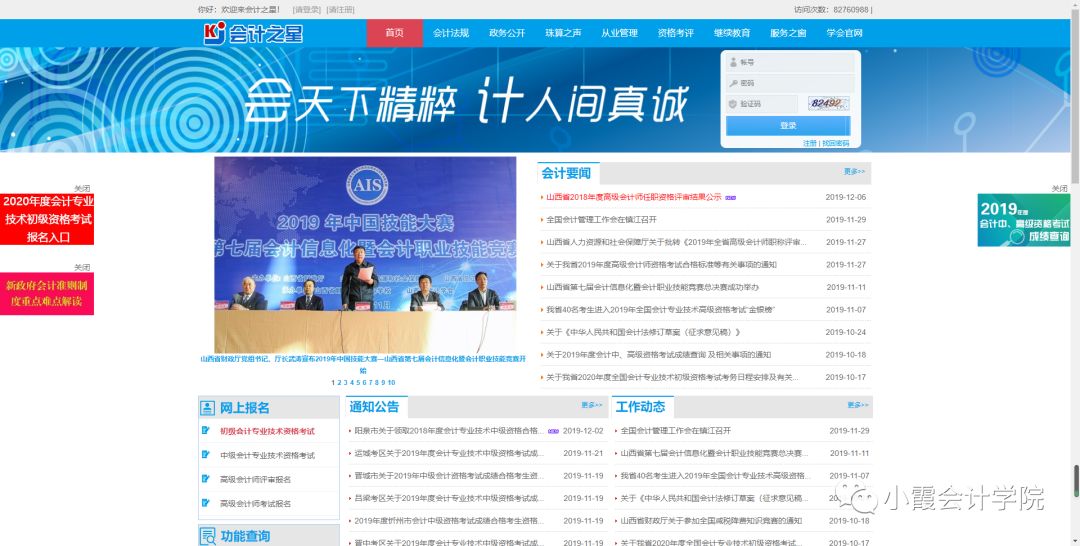Open 中级会计专业技术资格考试 registration link
1080x546 pixels.
(267, 455)
